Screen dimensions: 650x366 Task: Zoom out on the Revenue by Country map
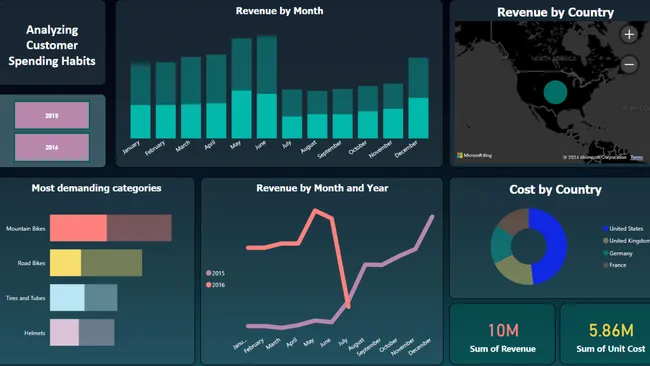tap(629, 64)
